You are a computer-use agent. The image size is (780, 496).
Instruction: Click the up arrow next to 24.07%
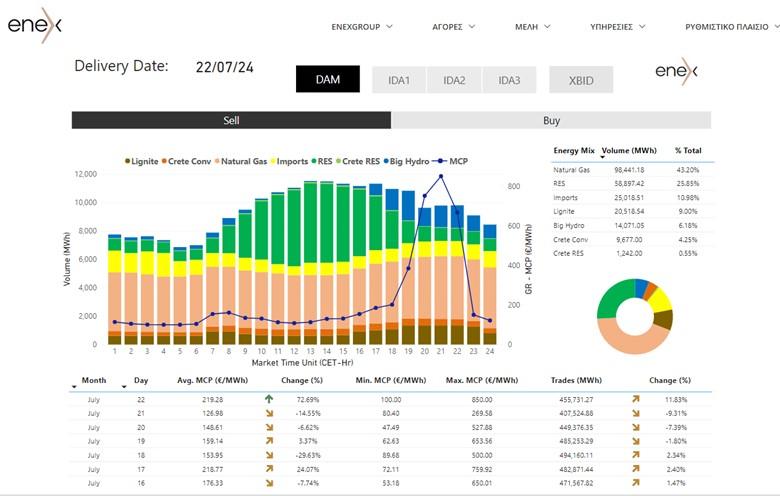click(x=269, y=469)
